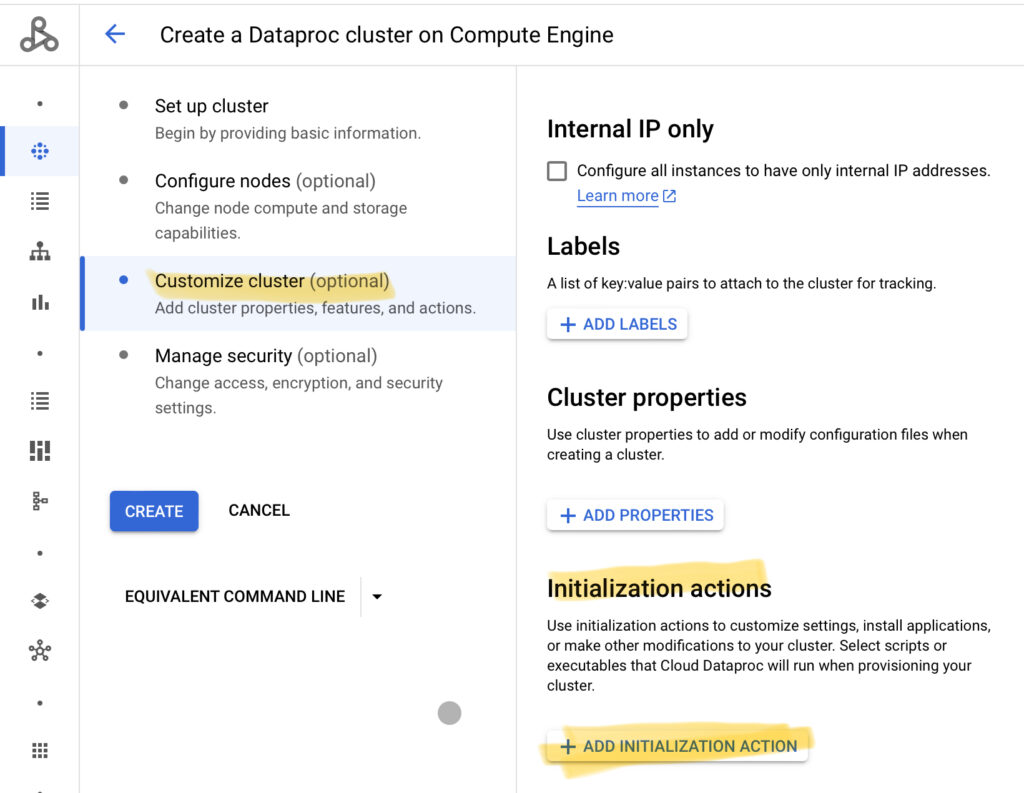The width and height of the screenshot is (1024, 793).
Task: Enable internal IP addresses only checkbox
Action: tap(557, 171)
